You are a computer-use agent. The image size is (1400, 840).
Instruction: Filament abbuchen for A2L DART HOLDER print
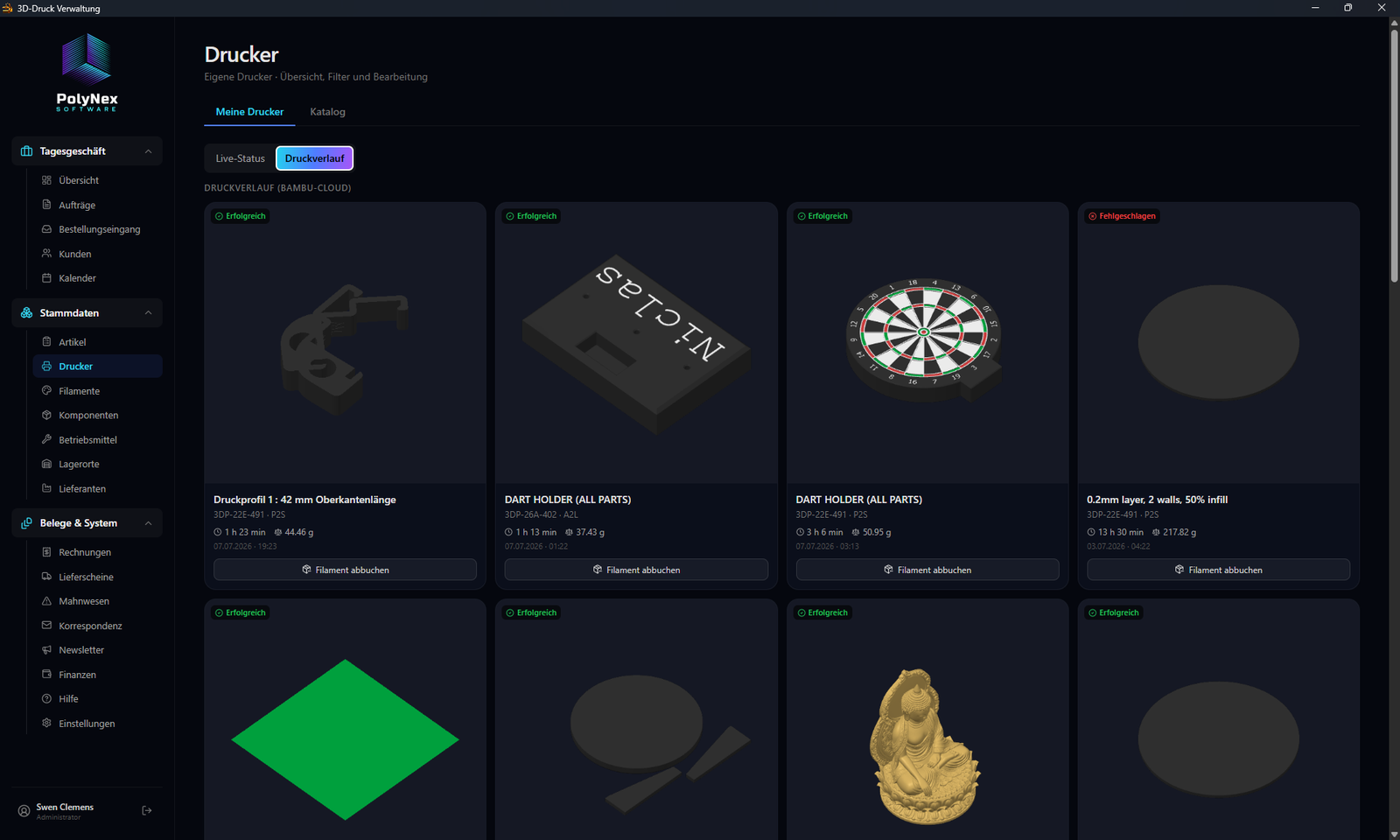636,570
